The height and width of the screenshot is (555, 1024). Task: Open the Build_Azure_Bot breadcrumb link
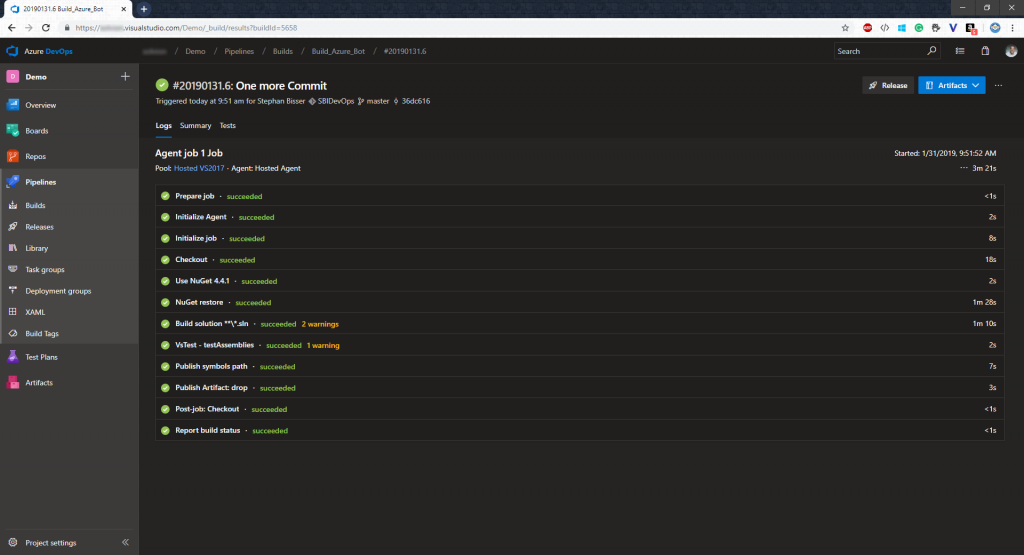(x=338, y=51)
